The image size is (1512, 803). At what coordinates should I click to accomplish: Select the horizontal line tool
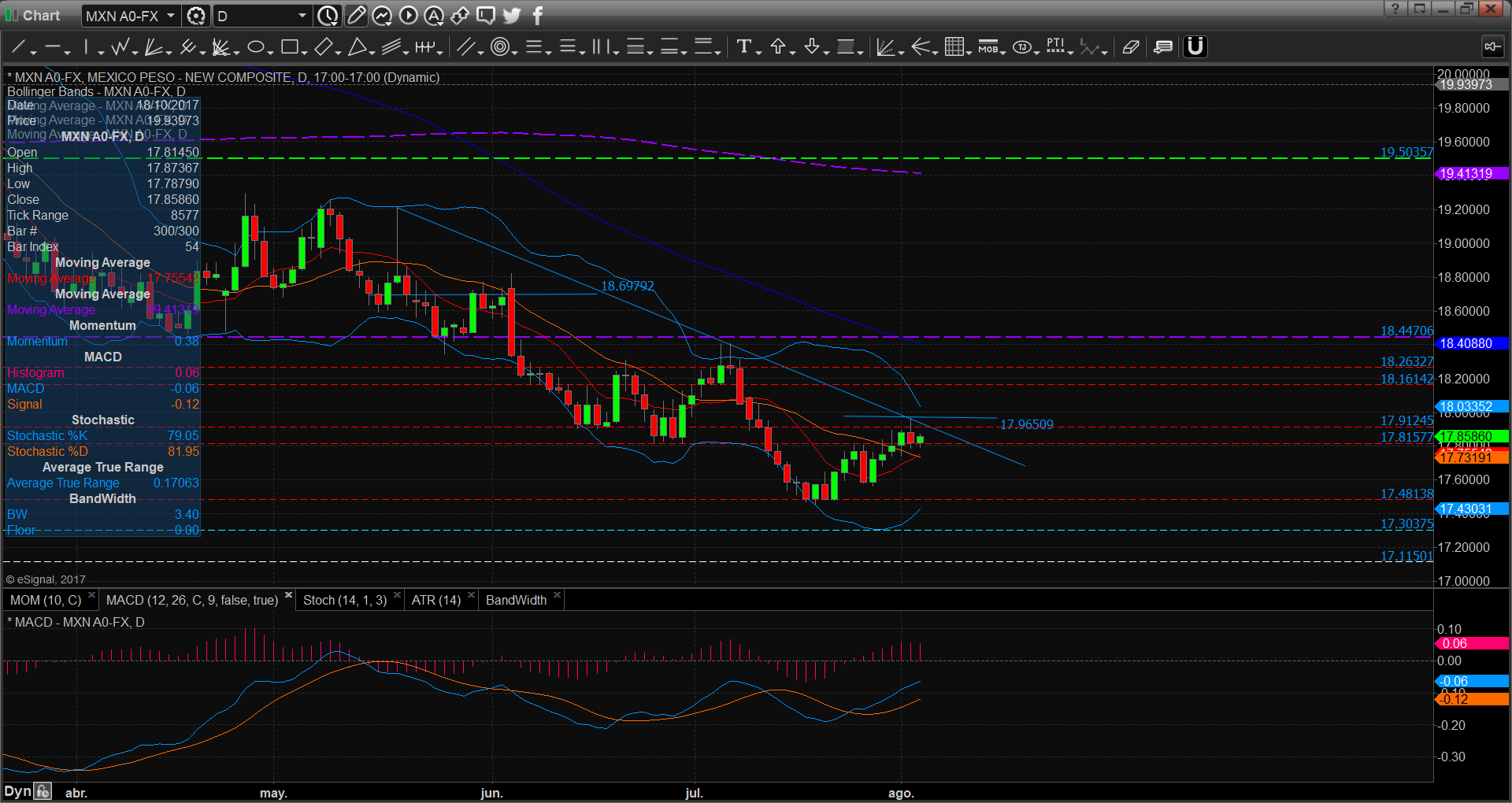tap(53, 48)
